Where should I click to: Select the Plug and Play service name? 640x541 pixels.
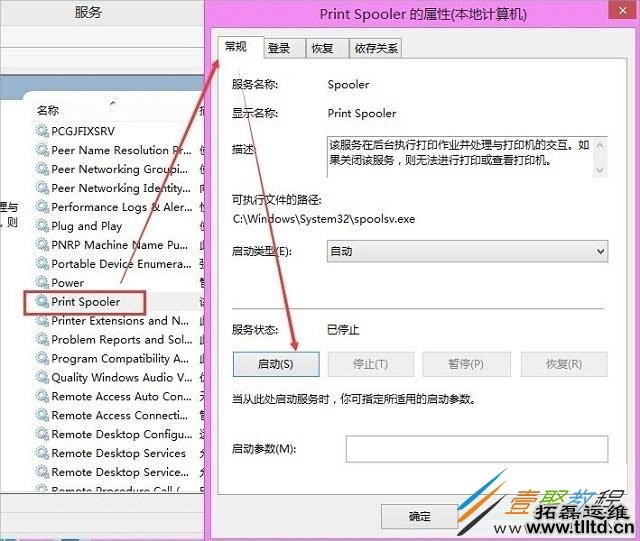click(87, 226)
